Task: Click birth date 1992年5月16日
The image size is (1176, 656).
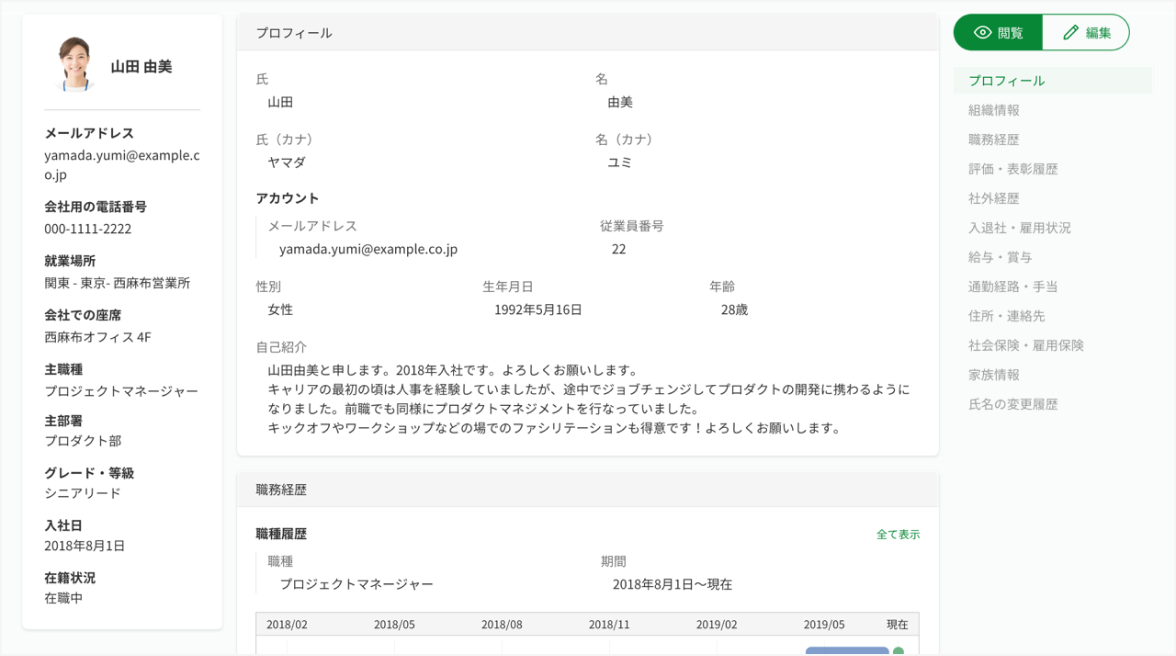Action: click(x=538, y=310)
